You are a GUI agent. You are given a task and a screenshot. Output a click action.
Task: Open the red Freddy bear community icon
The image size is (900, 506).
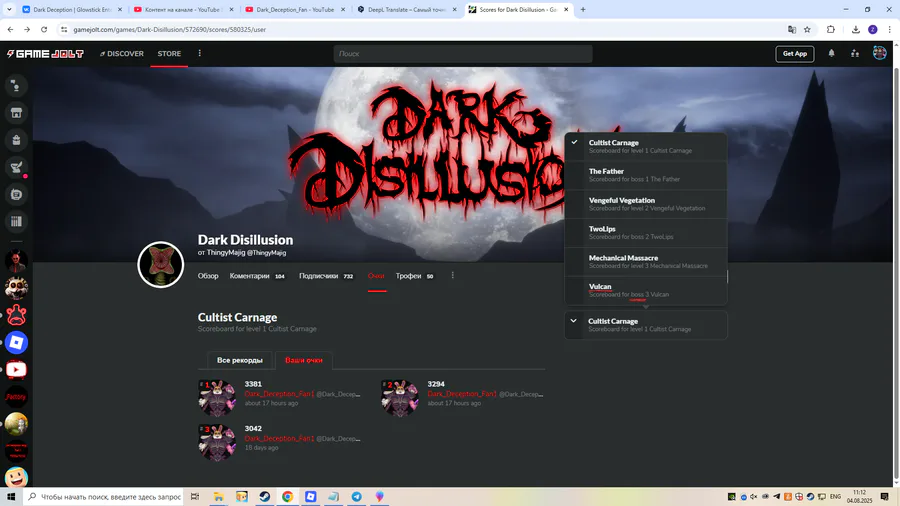(x=16, y=315)
